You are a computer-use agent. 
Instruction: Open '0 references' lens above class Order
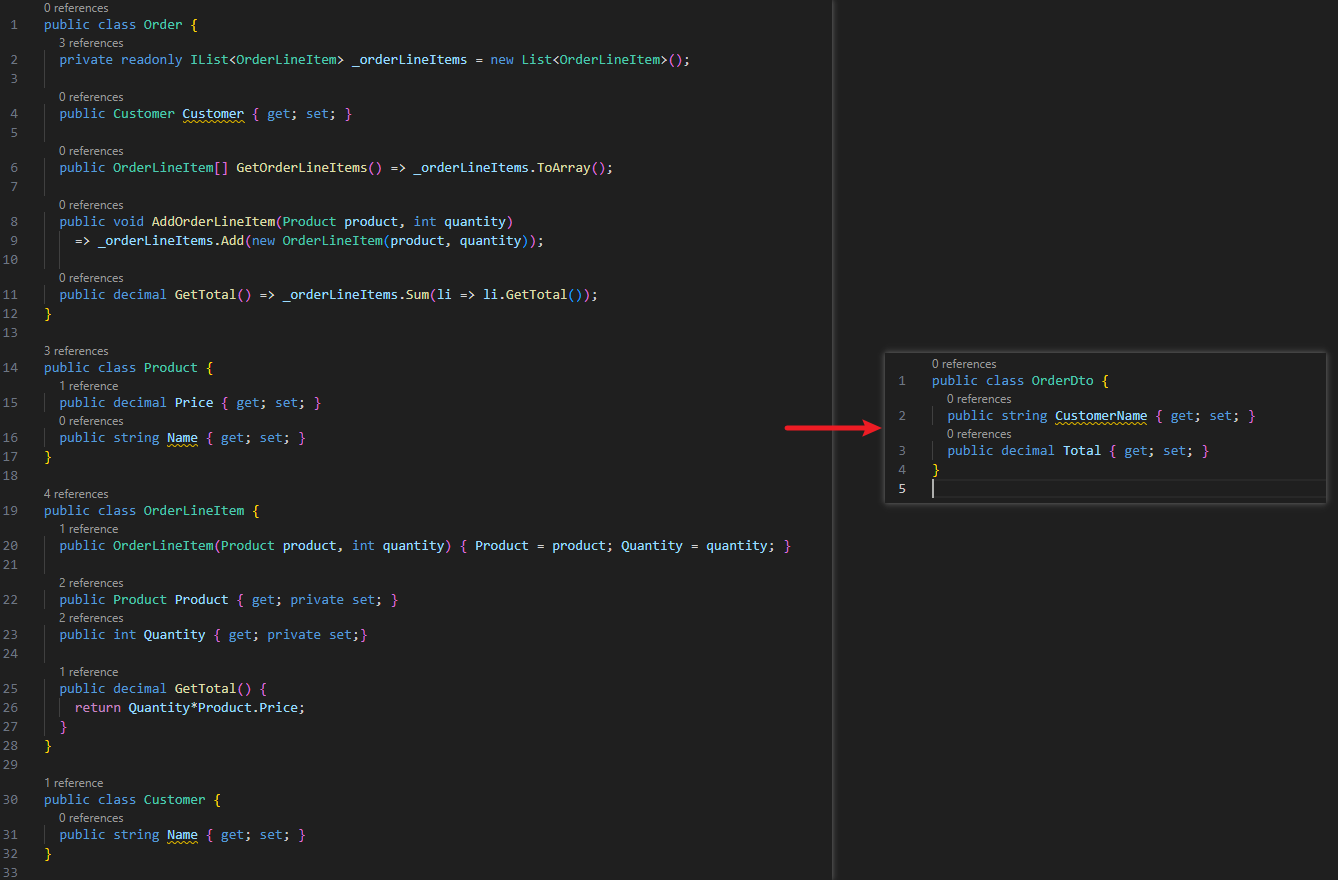(76, 8)
